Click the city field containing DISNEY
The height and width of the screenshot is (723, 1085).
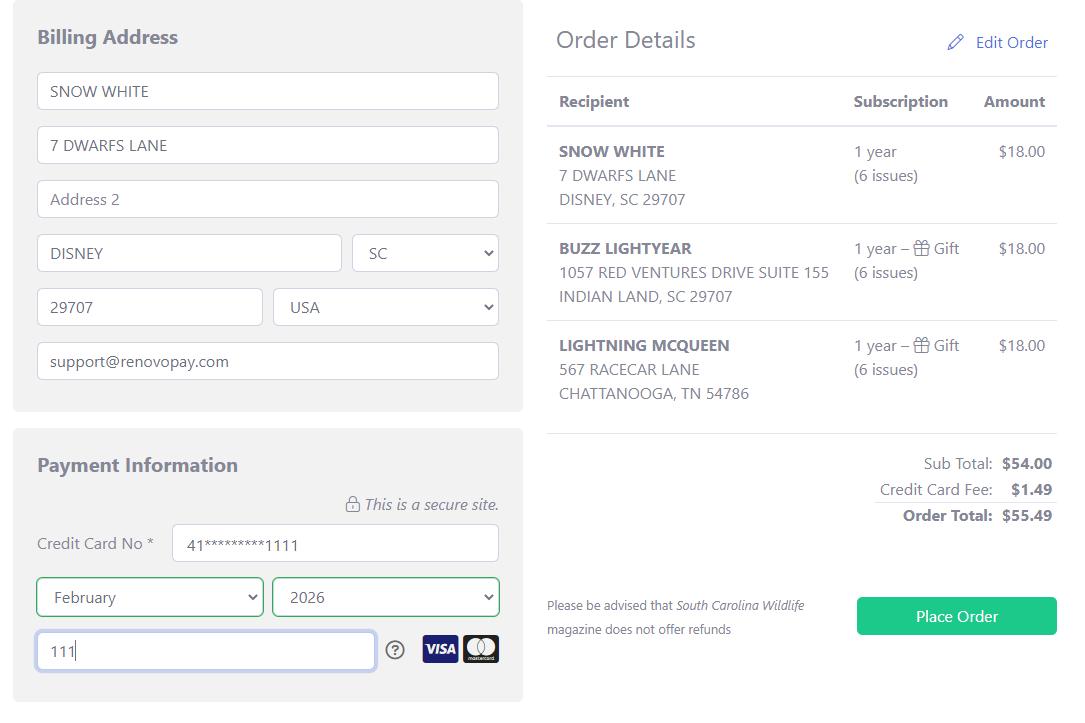click(189, 253)
